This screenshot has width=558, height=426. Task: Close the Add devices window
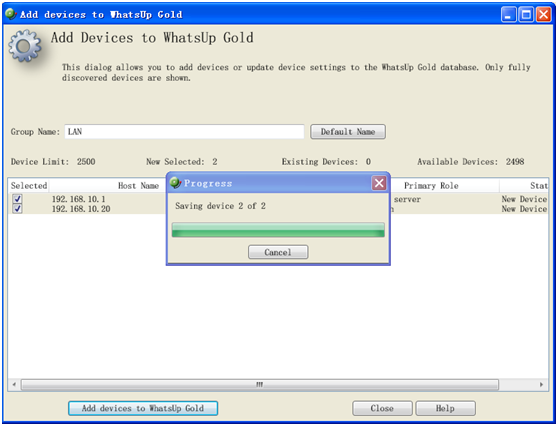(544, 15)
